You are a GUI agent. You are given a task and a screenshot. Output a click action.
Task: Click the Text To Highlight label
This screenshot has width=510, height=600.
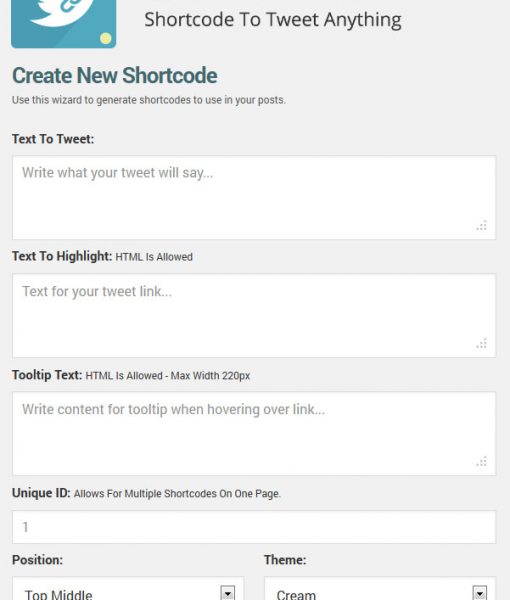click(62, 256)
